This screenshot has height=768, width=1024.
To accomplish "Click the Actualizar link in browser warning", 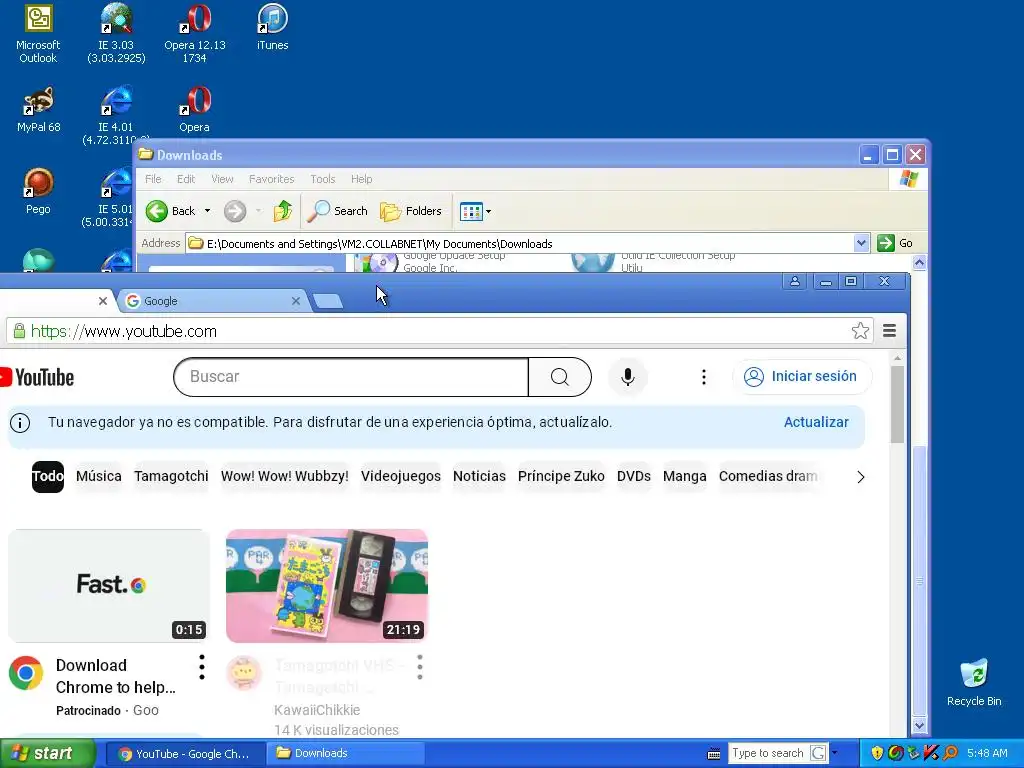I will coord(816,422).
